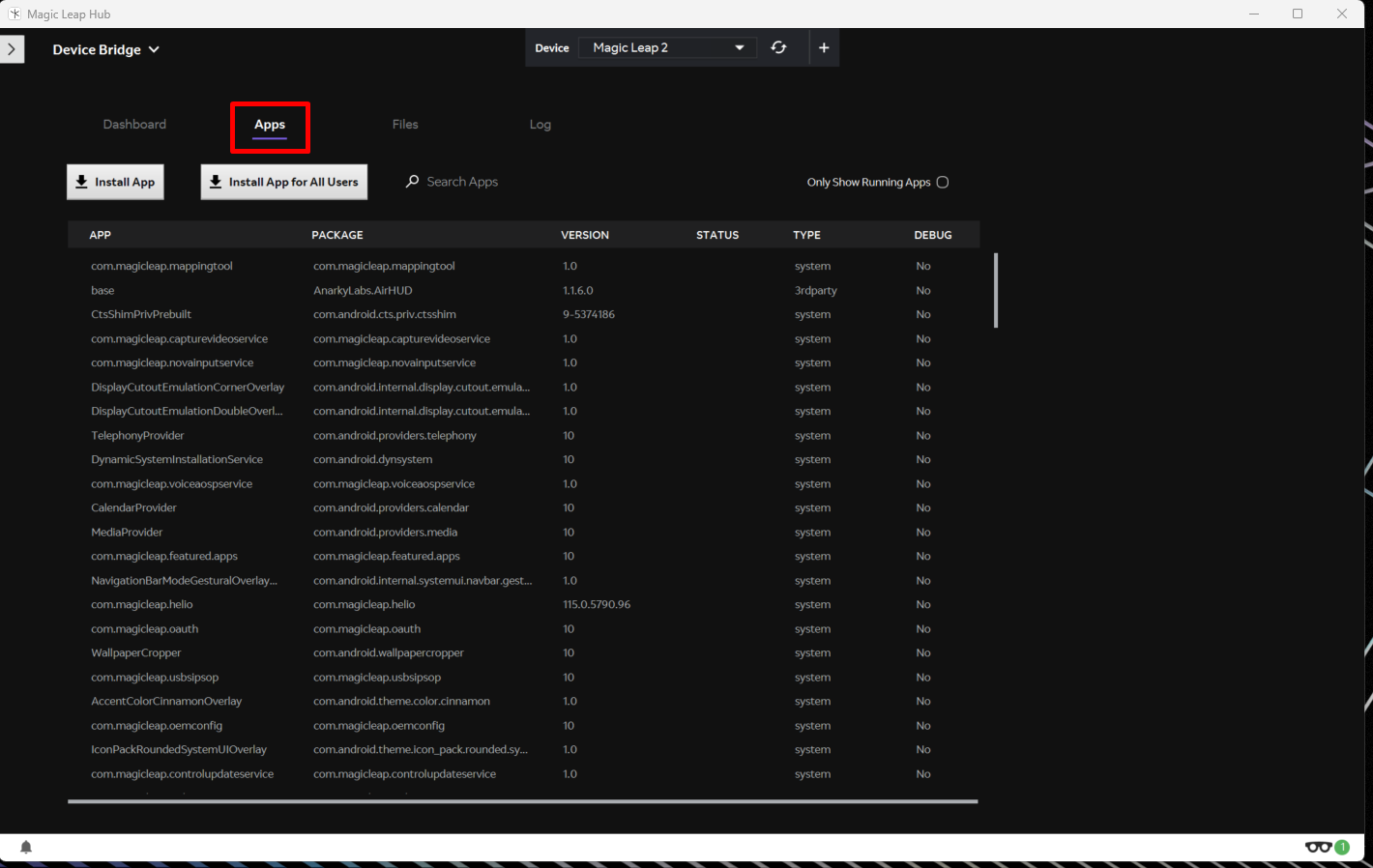Click com.android.dynsystem package
This screenshot has width=1373, height=868.
372,459
